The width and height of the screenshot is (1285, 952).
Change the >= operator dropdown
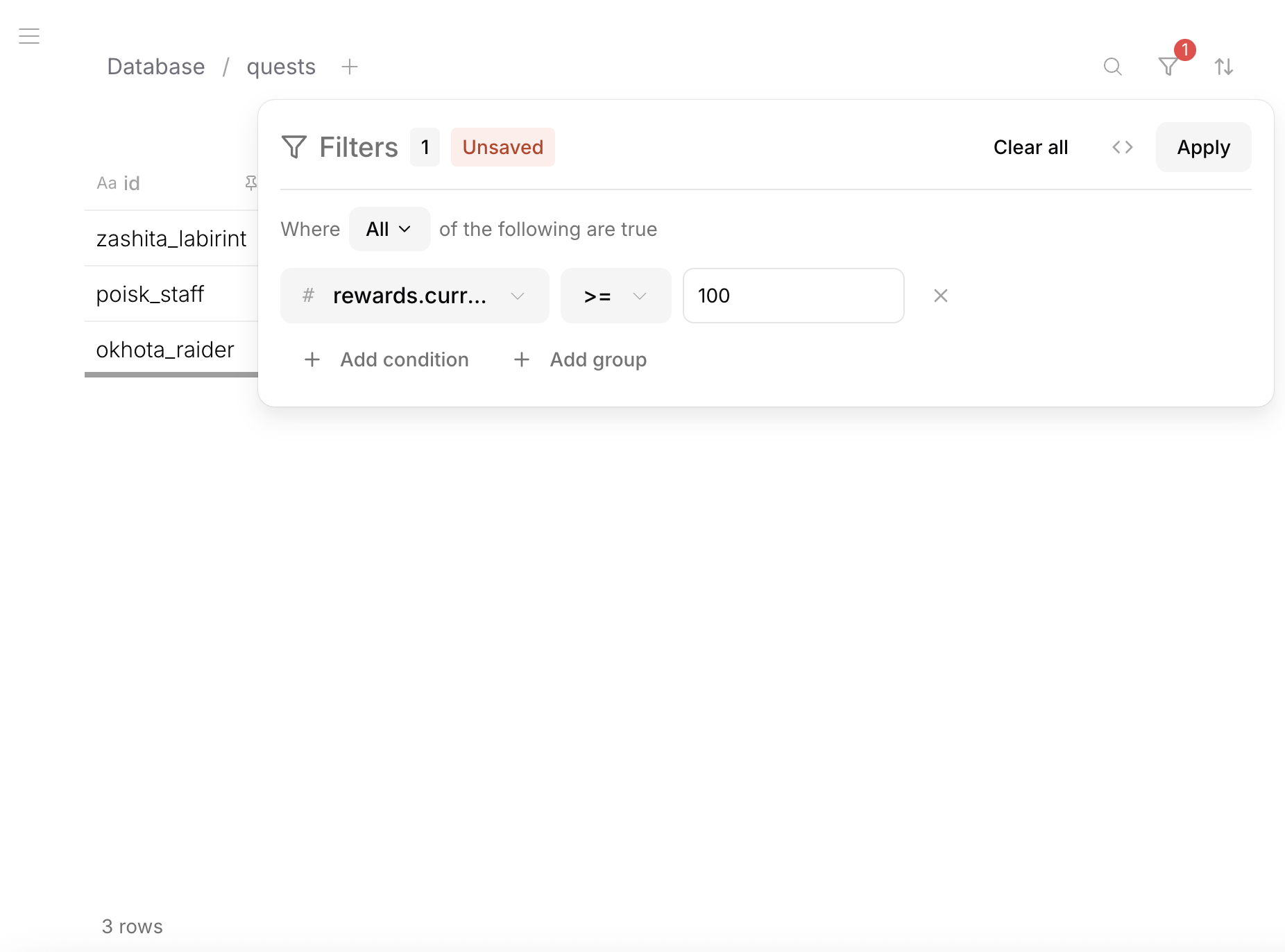pos(615,296)
